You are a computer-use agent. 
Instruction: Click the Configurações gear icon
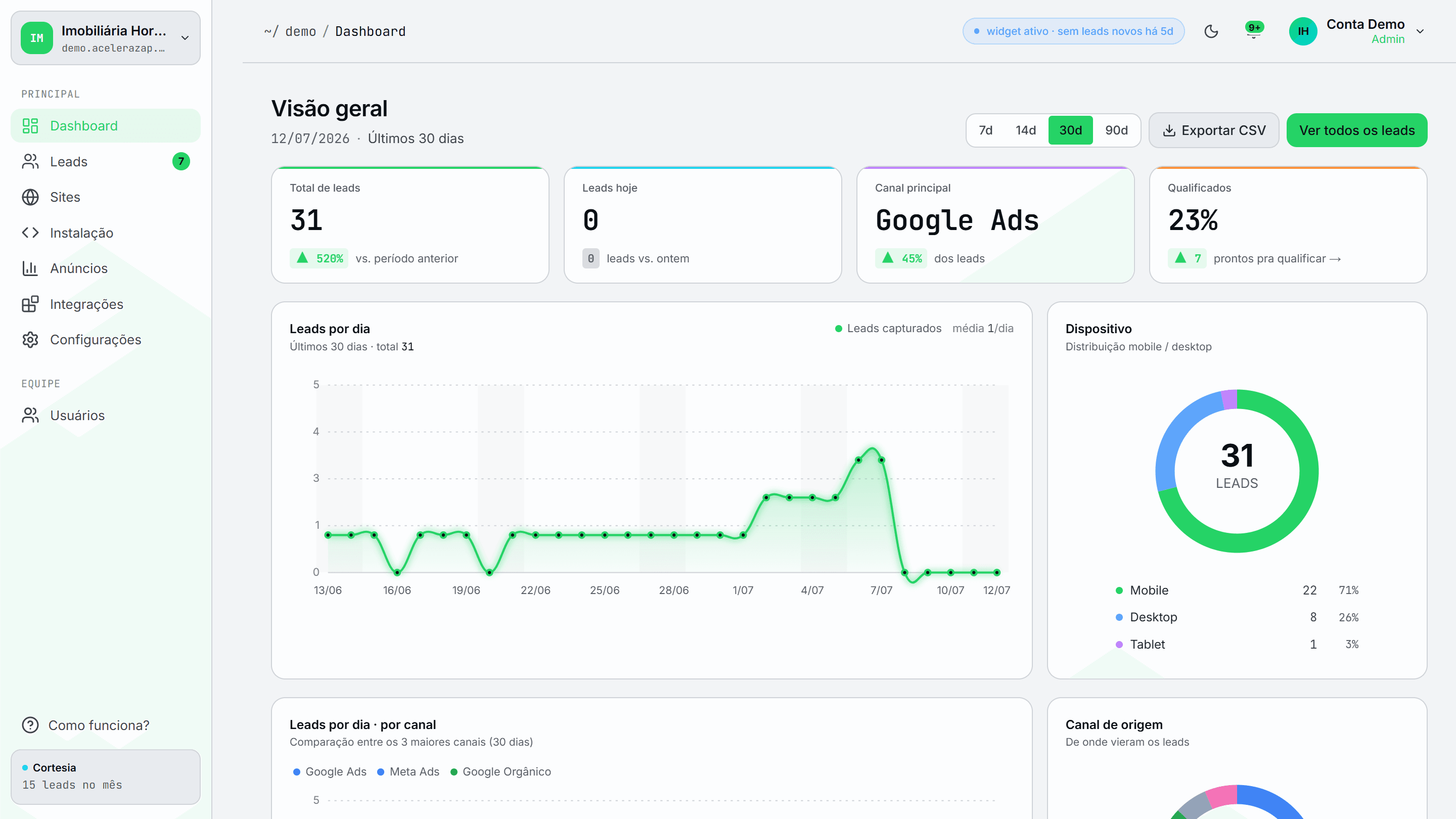click(30, 340)
